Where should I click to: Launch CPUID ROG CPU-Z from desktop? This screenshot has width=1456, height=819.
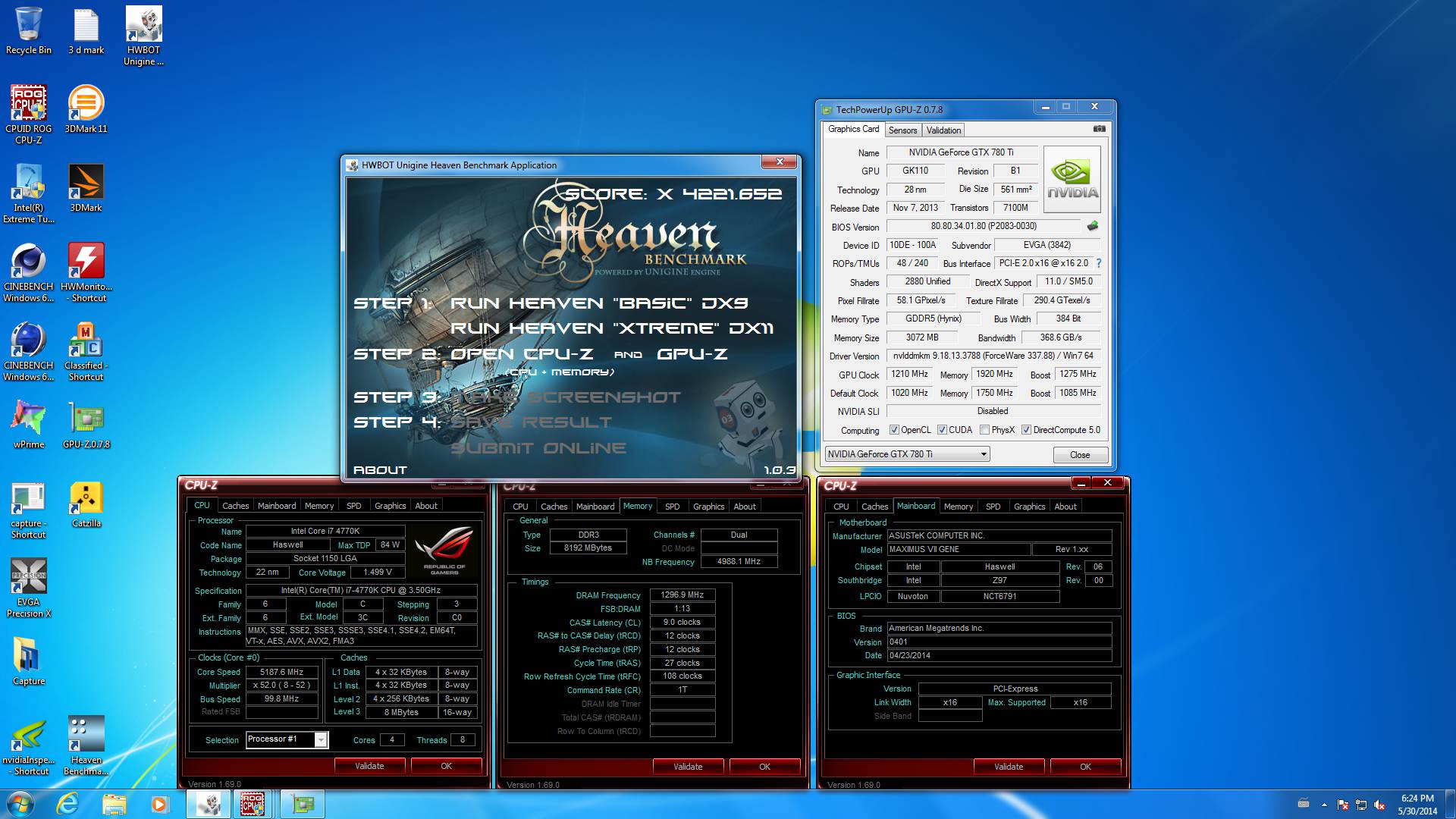(29, 114)
